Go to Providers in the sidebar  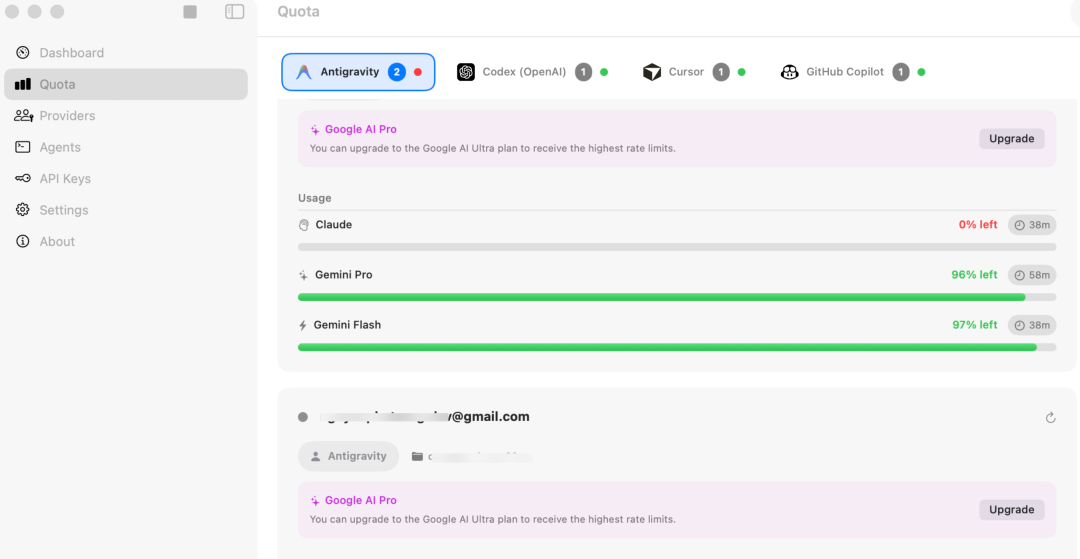[x=125, y=116]
